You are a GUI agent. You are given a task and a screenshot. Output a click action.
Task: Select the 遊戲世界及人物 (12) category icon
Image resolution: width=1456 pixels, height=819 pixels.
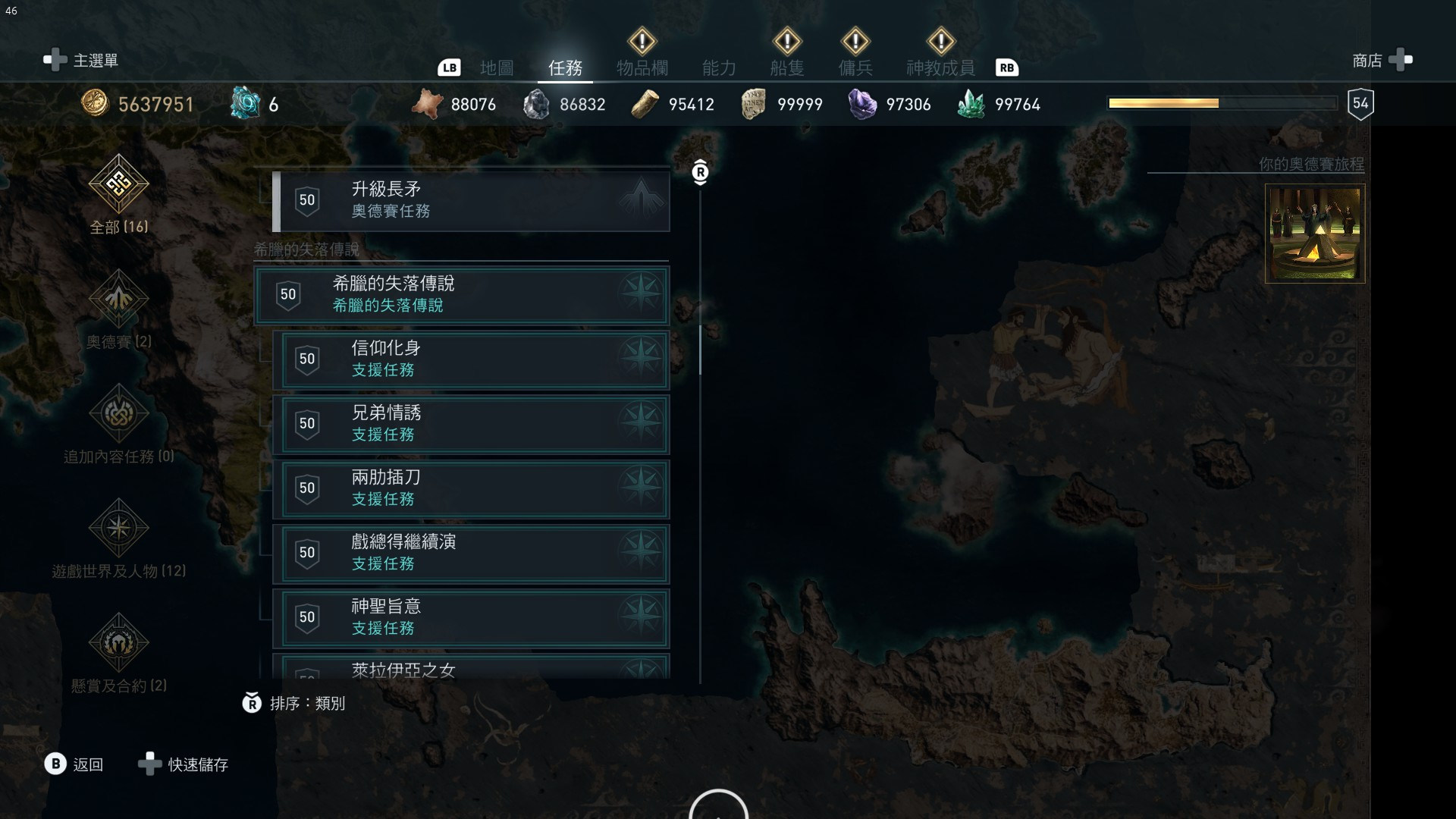[x=118, y=528]
